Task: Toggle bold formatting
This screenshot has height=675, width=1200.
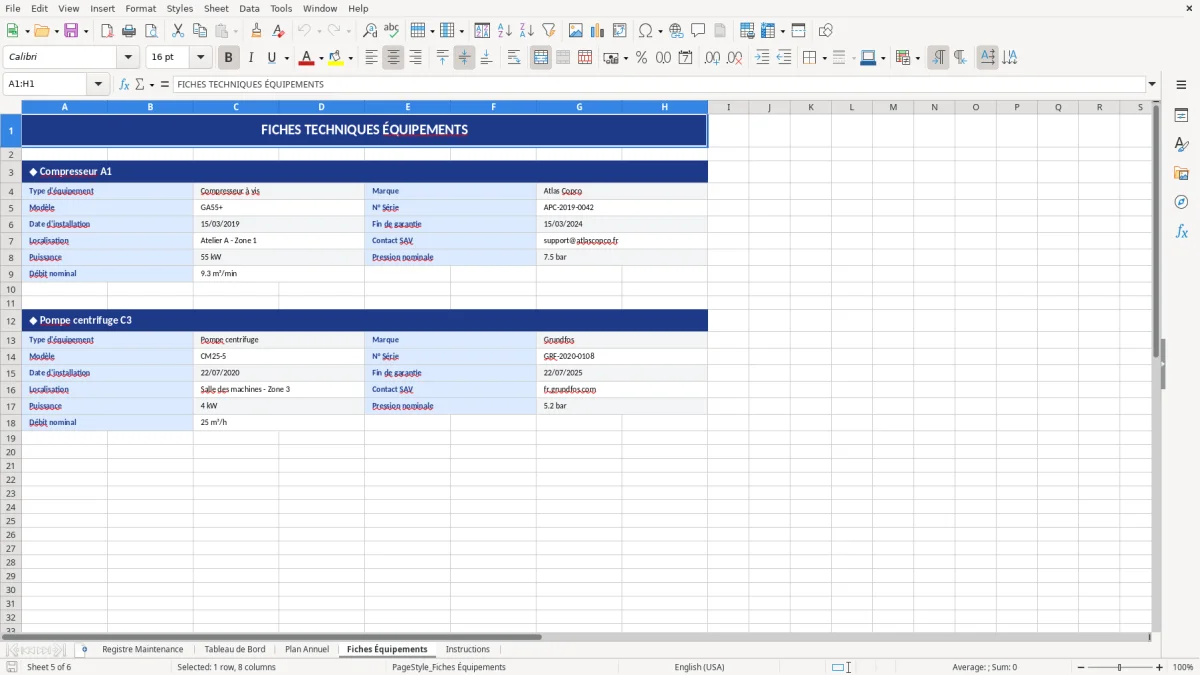Action: (228, 57)
